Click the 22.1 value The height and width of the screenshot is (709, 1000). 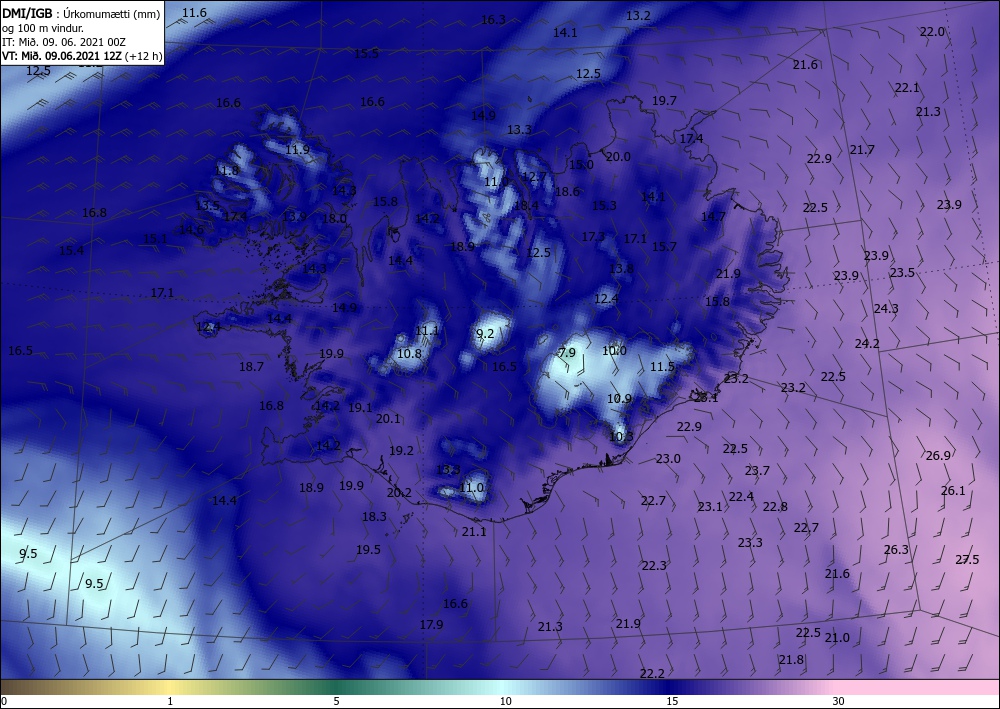[x=907, y=88]
